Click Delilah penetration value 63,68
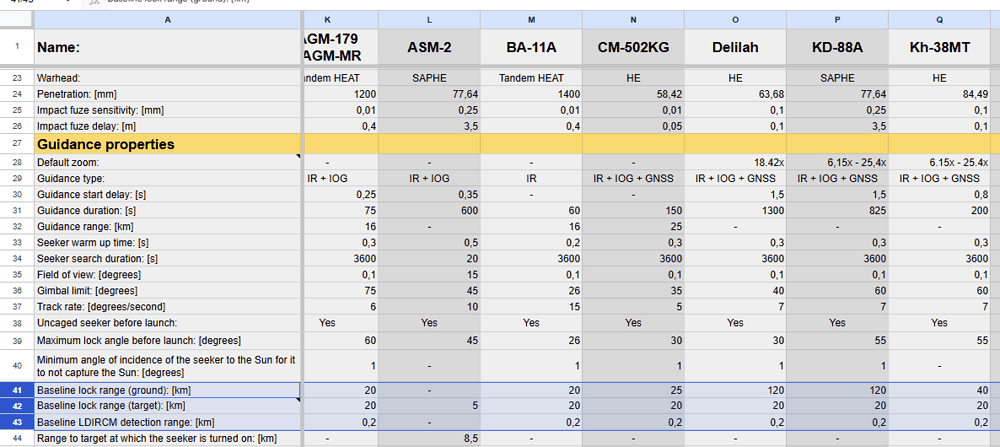 click(735, 94)
